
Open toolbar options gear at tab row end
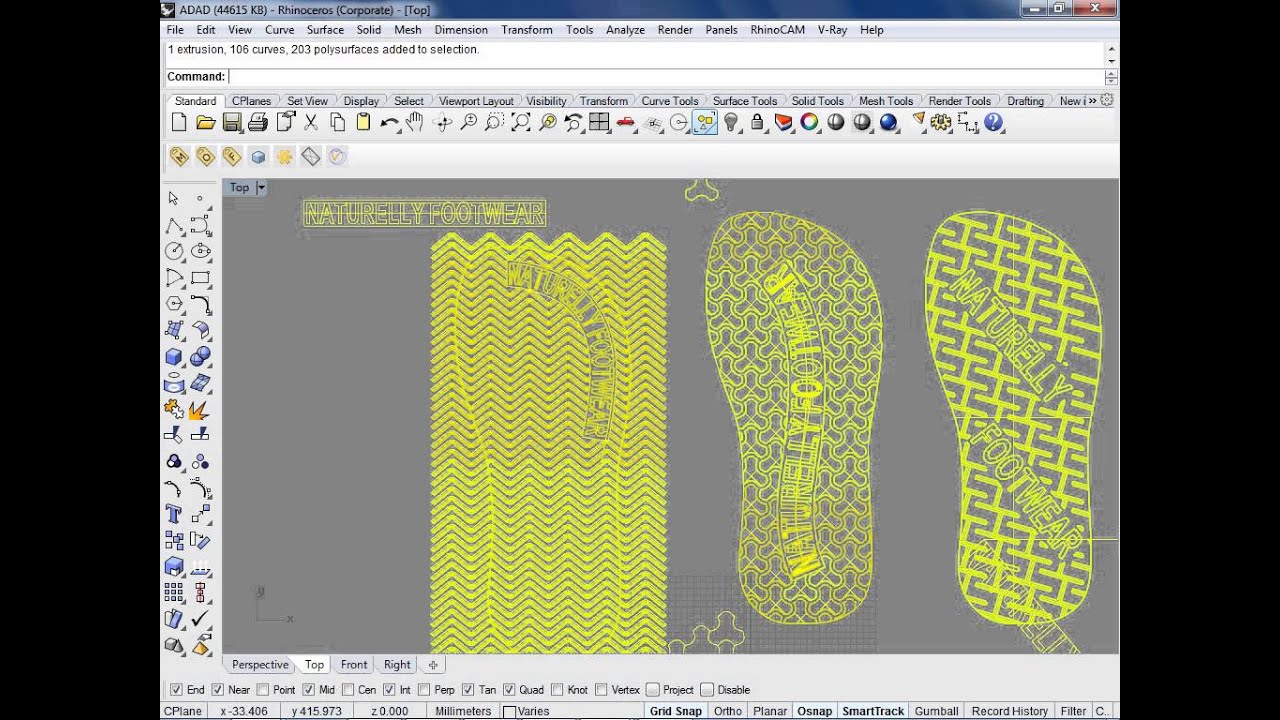click(x=1107, y=101)
